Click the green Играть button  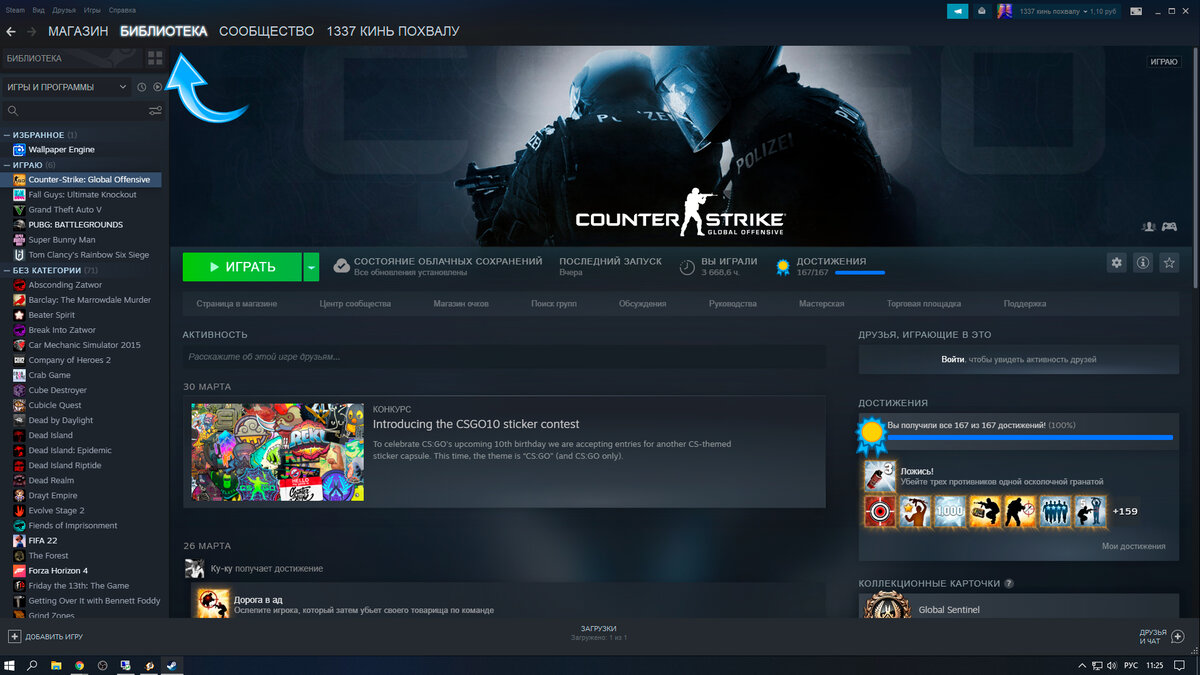[242, 267]
